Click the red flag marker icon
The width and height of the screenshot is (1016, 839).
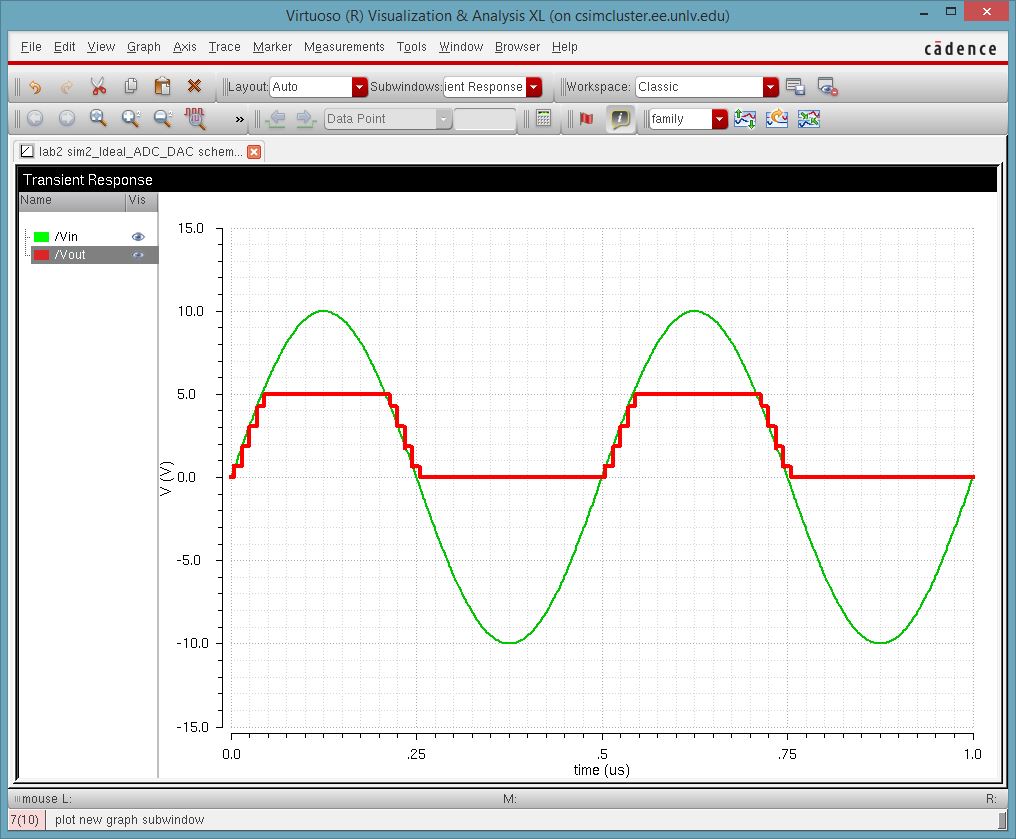click(587, 119)
